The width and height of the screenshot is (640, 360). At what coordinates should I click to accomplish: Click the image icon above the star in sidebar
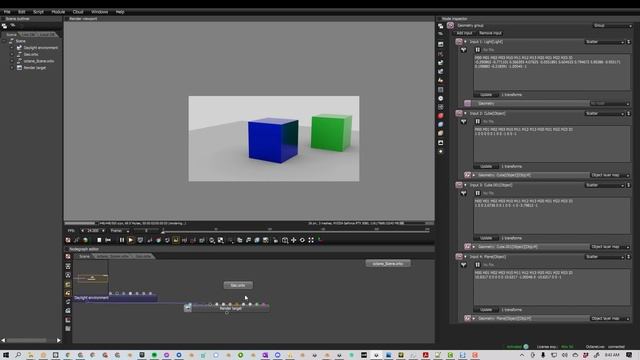coord(441,142)
